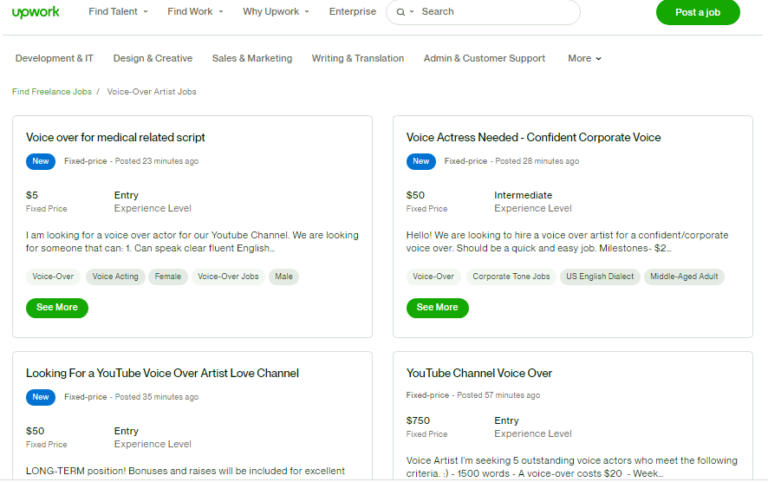This screenshot has width=768, height=482.
Task: Select the Corporate Tone Jobs tag
Action: coord(511,277)
